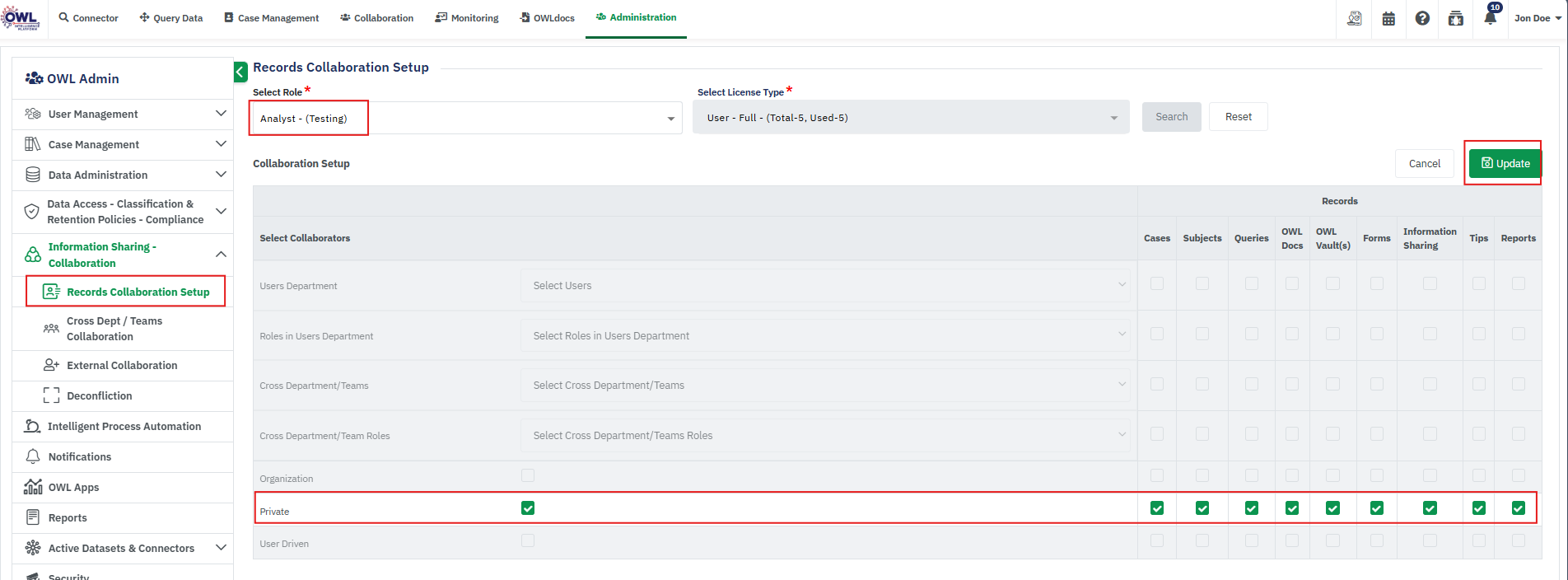Collapse sidebar using green arrow icon
The width and height of the screenshot is (1568, 580).
(x=240, y=72)
